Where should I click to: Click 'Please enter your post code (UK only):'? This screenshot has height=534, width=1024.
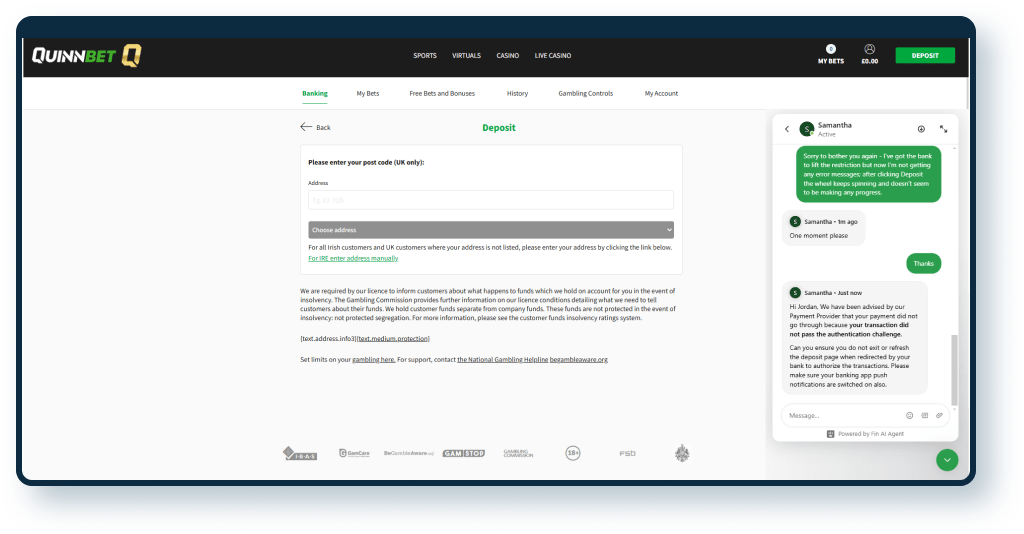(x=366, y=163)
